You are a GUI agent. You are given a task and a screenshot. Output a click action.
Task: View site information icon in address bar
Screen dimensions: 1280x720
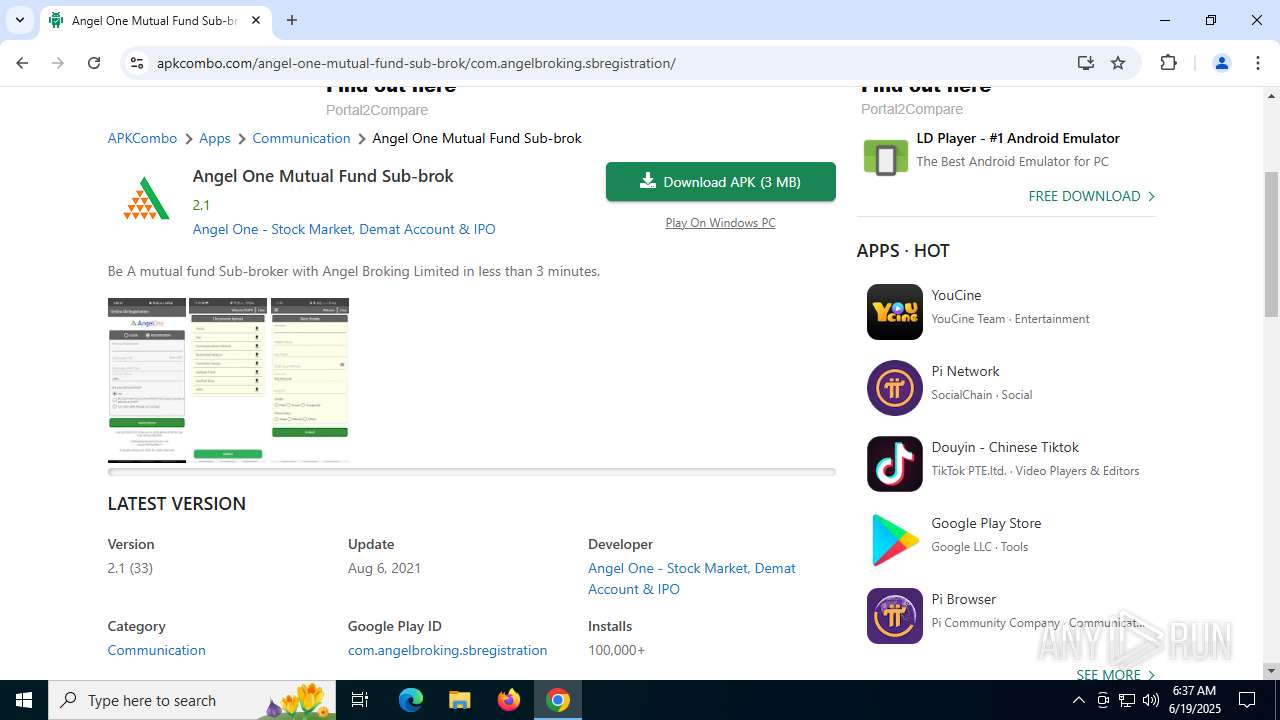pos(137,63)
